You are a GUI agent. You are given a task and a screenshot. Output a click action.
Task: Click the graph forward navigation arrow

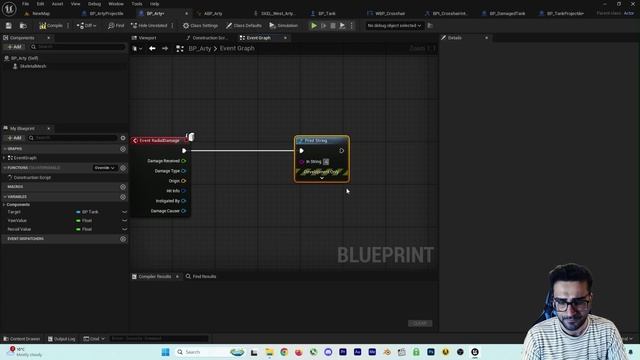tap(165, 49)
